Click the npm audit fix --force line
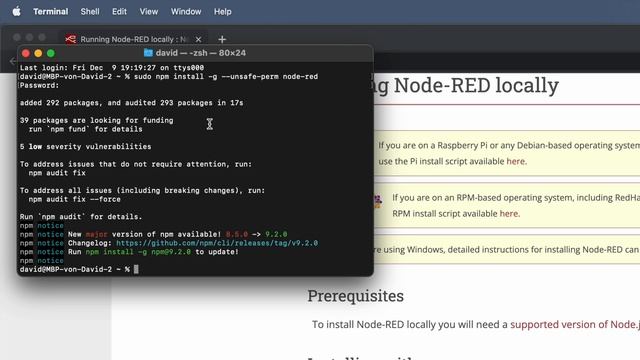 75,199
